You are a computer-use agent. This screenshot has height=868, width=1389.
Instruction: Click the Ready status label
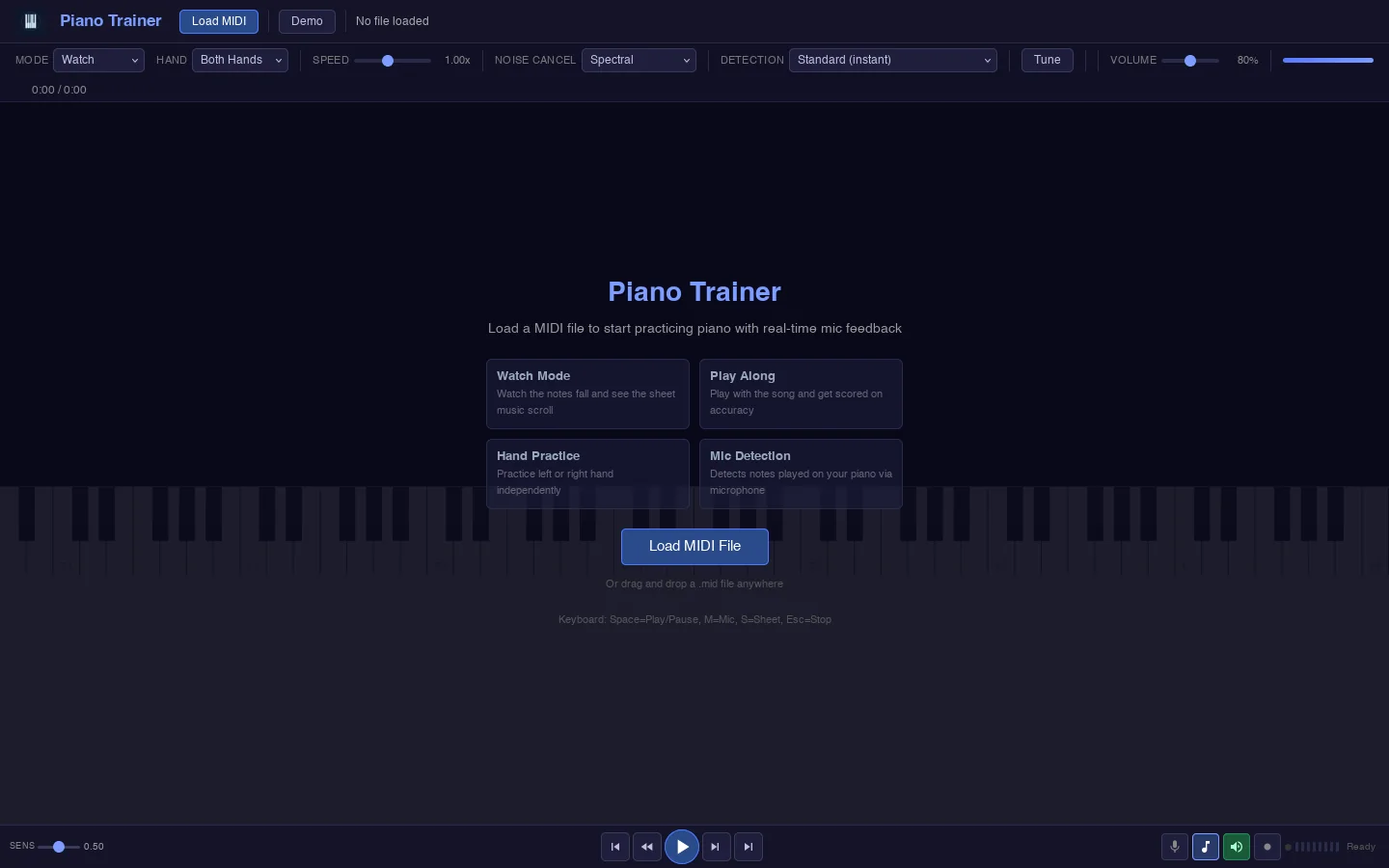[x=1361, y=847]
